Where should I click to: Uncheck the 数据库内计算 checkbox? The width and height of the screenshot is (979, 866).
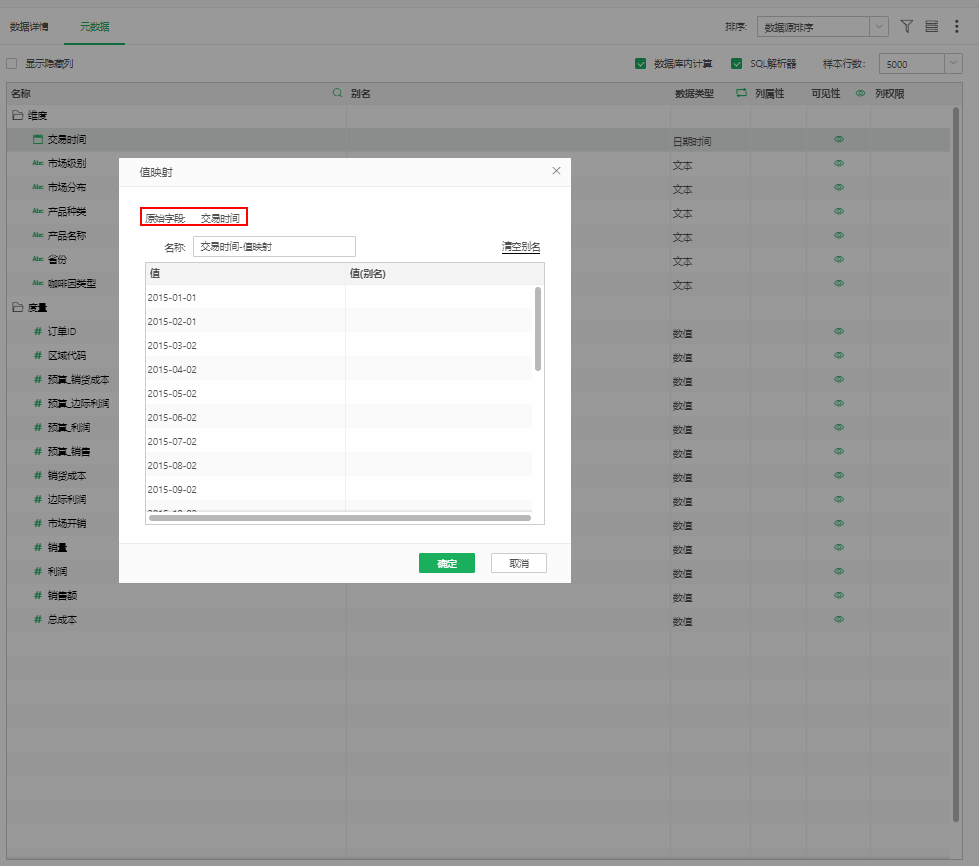pyautogui.click(x=641, y=64)
